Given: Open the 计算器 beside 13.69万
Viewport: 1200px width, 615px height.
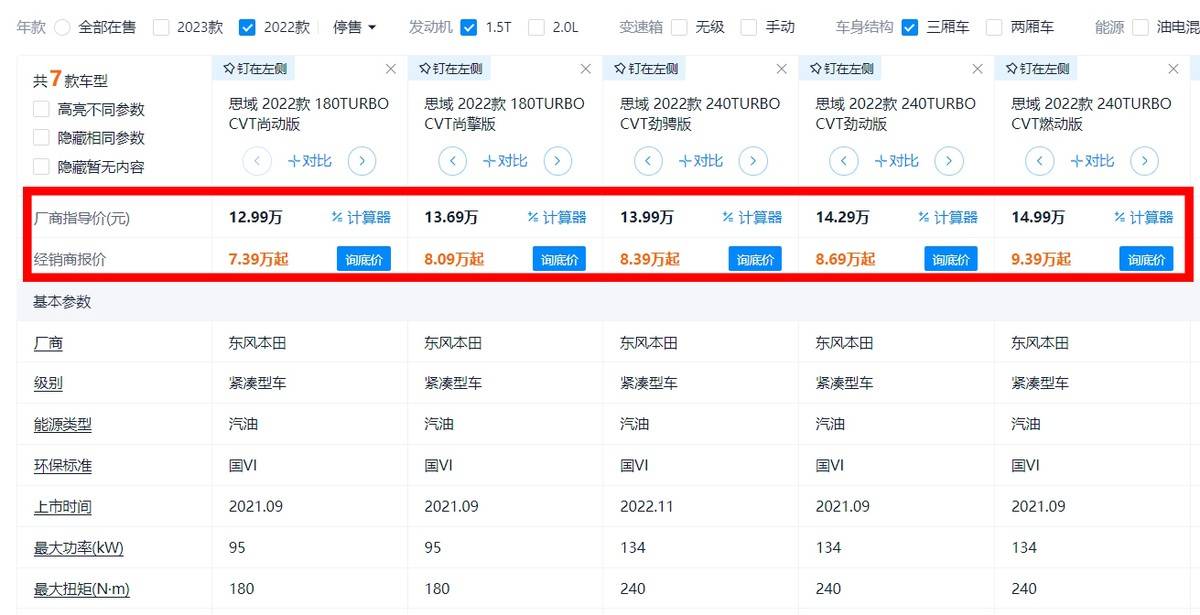Looking at the screenshot, I should click(x=557, y=217).
